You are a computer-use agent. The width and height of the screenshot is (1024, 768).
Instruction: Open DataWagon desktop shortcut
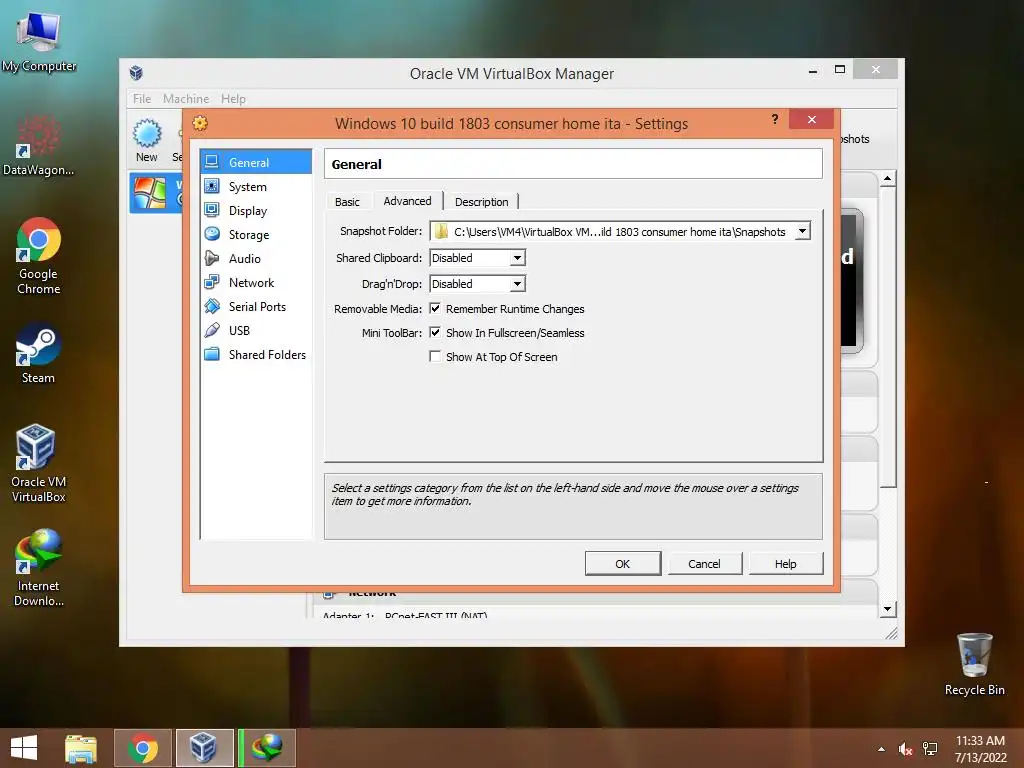point(39,146)
